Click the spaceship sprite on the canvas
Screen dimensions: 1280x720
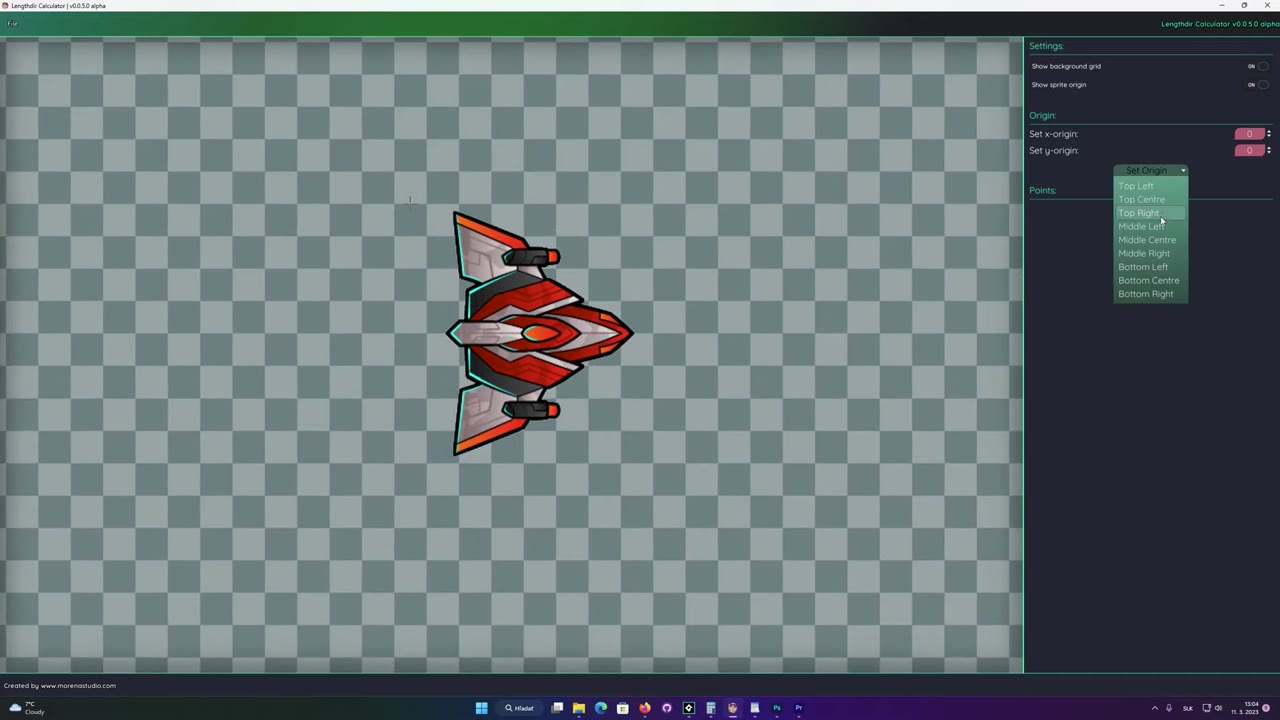click(540, 333)
